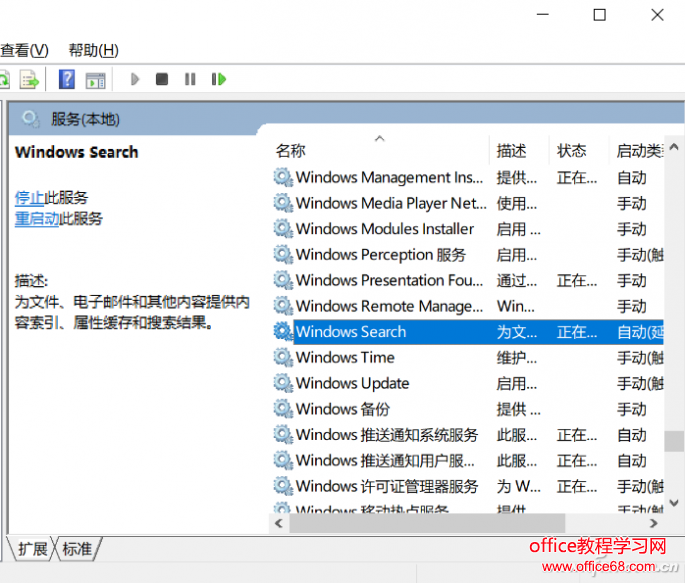This screenshot has width=685, height=583.
Task: Maximize the services window
Action: tap(599, 15)
